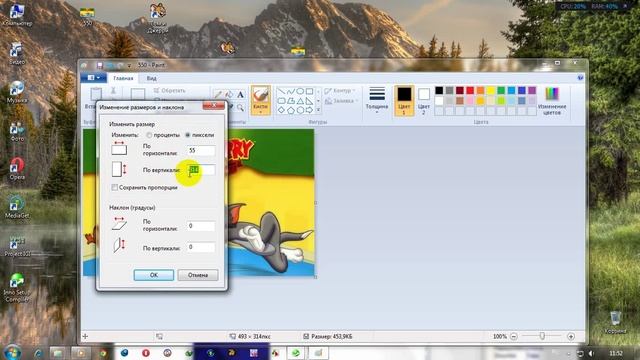Adjust the zoom slider in status bar
This screenshot has height=360, width=640.
tap(542, 336)
